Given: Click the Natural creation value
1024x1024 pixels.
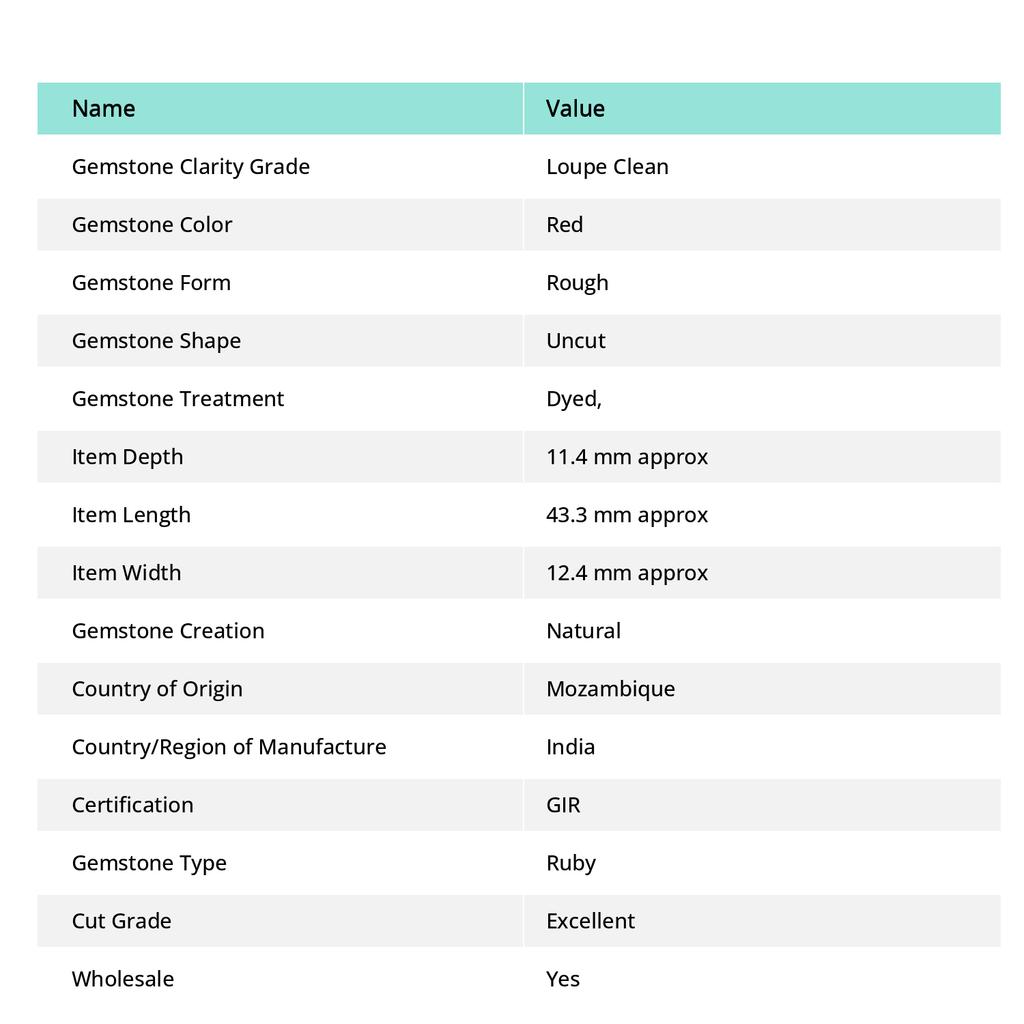Looking at the screenshot, I should tap(583, 631).
